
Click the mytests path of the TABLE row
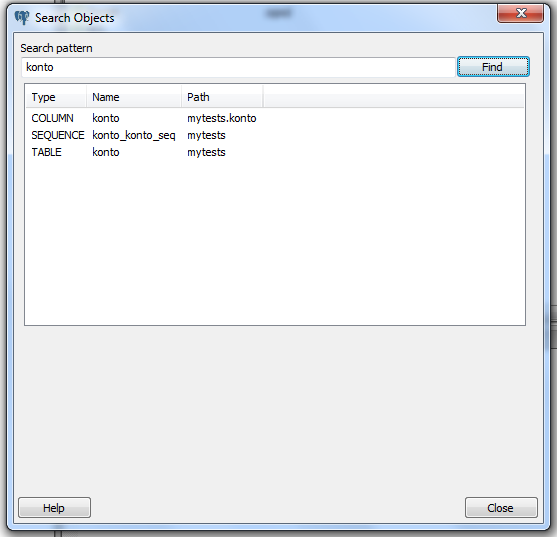pyautogui.click(x=206, y=152)
